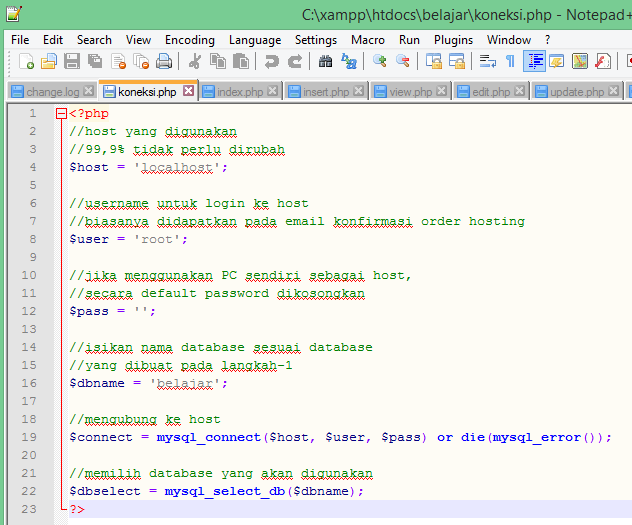Open the Window menu

509,40
